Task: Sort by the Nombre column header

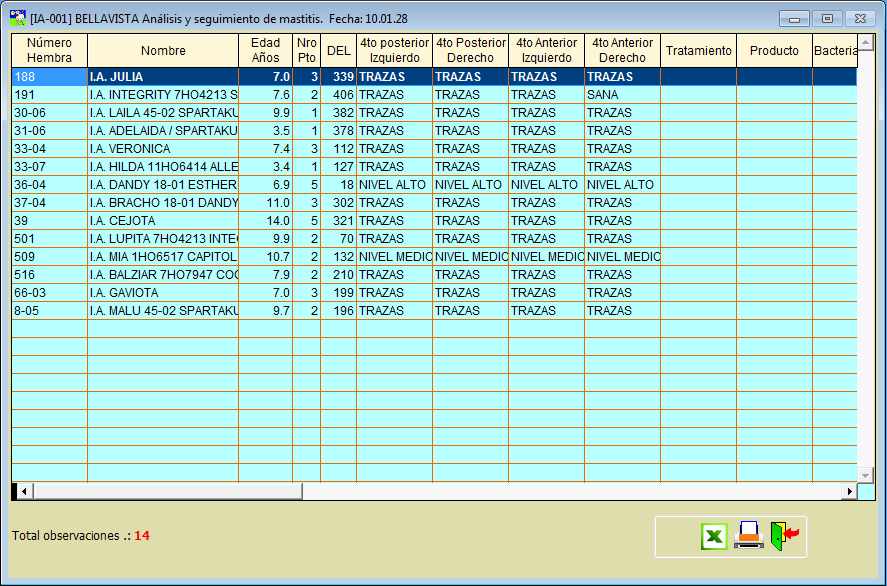Action: pyautogui.click(x=163, y=51)
